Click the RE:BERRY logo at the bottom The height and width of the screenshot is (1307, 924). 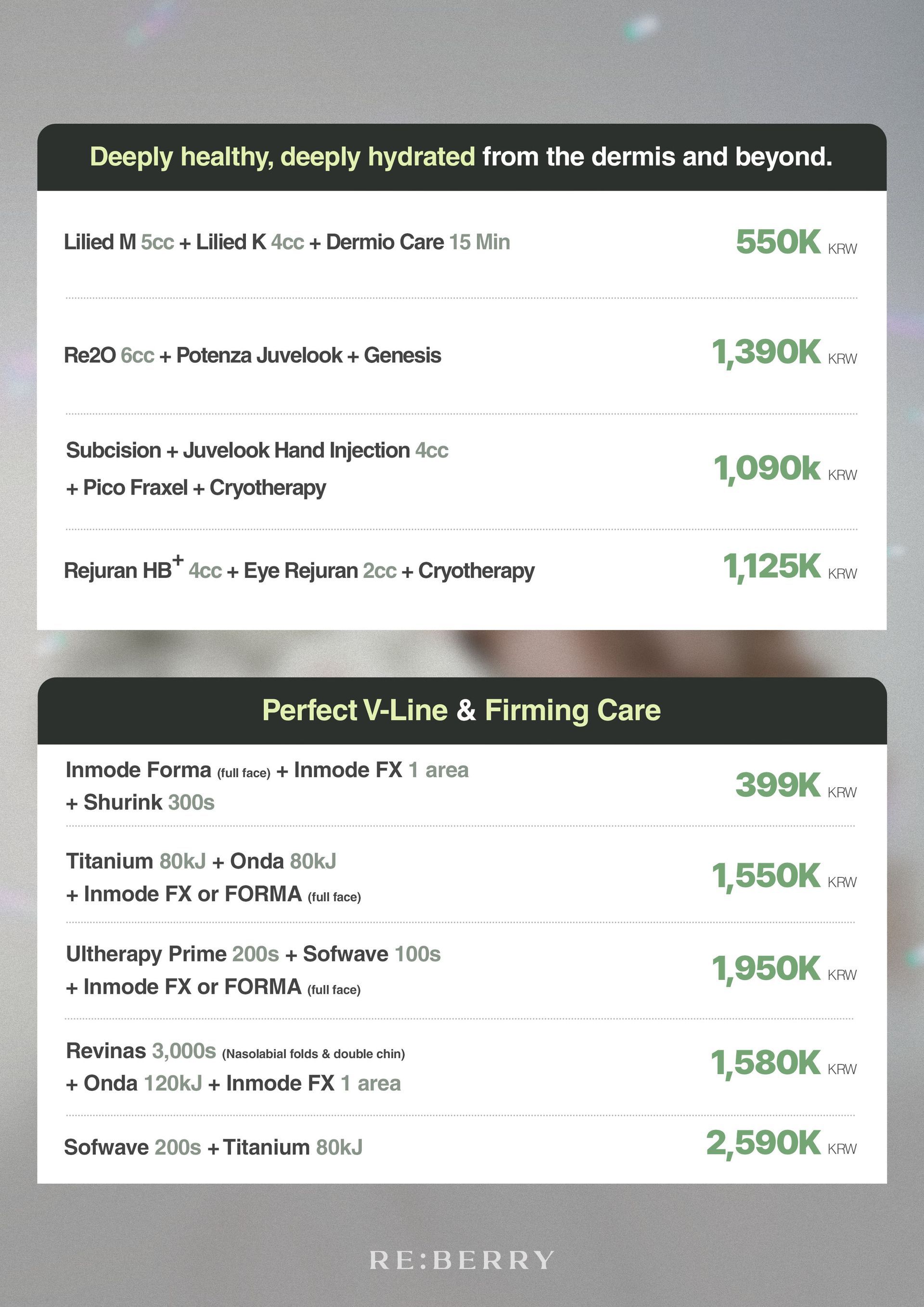coord(461,1260)
